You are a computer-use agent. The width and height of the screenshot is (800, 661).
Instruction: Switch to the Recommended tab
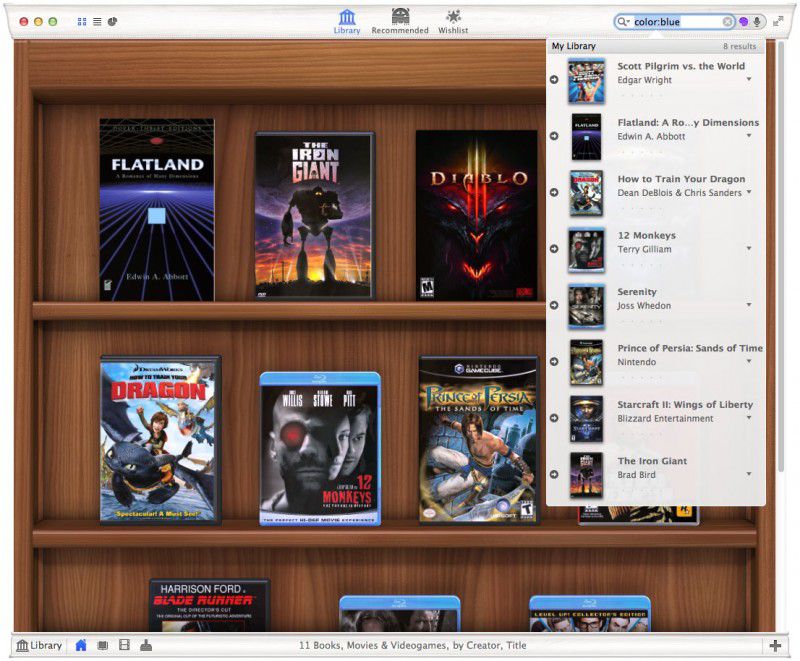tap(399, 22)
